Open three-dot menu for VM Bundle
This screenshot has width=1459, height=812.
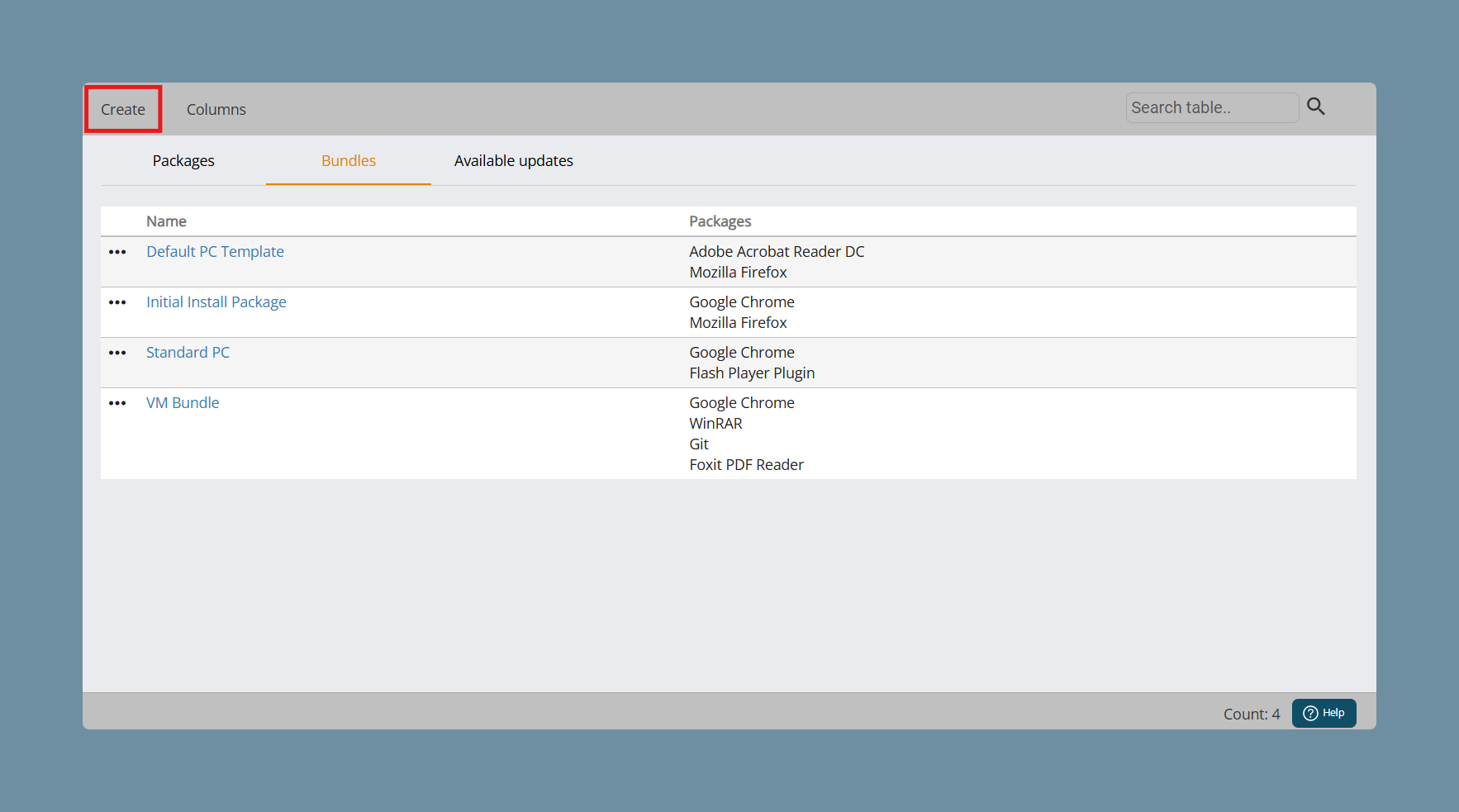coord(117,403)
